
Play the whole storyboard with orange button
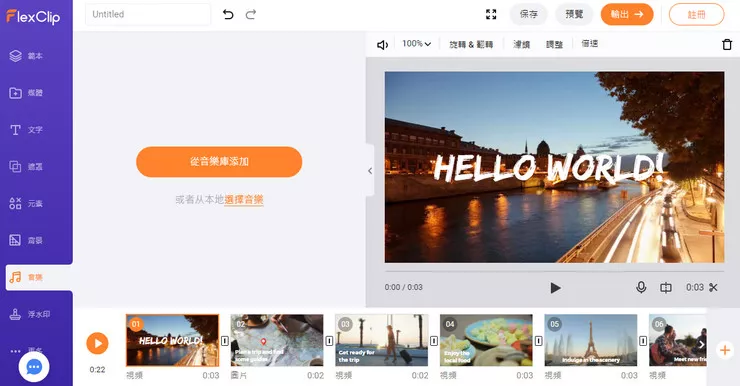pos(97,343)
